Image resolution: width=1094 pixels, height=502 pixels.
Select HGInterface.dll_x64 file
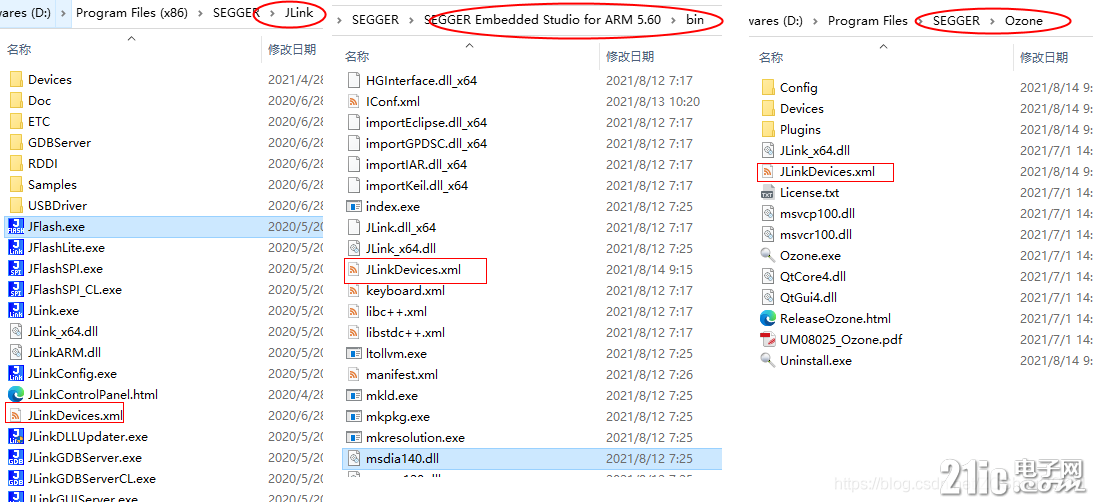point(421,81)
